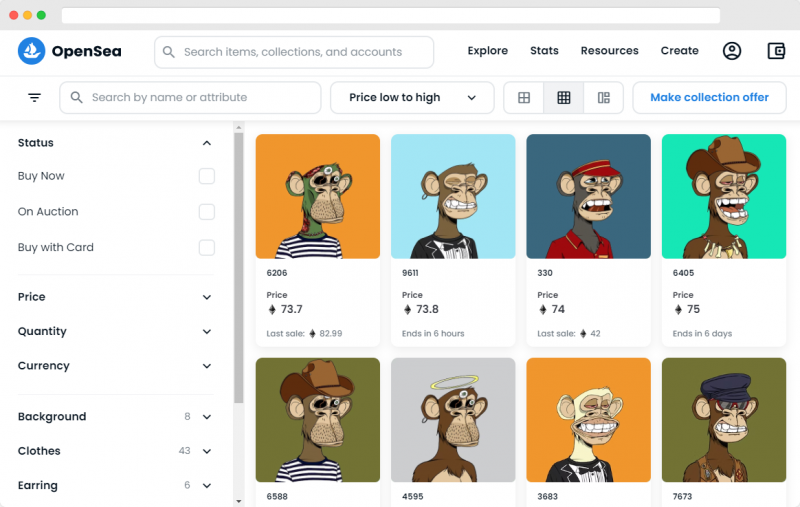Click the Clothes count 43
This screenshot has width=800, height=507.
click(x=185, y=451)
